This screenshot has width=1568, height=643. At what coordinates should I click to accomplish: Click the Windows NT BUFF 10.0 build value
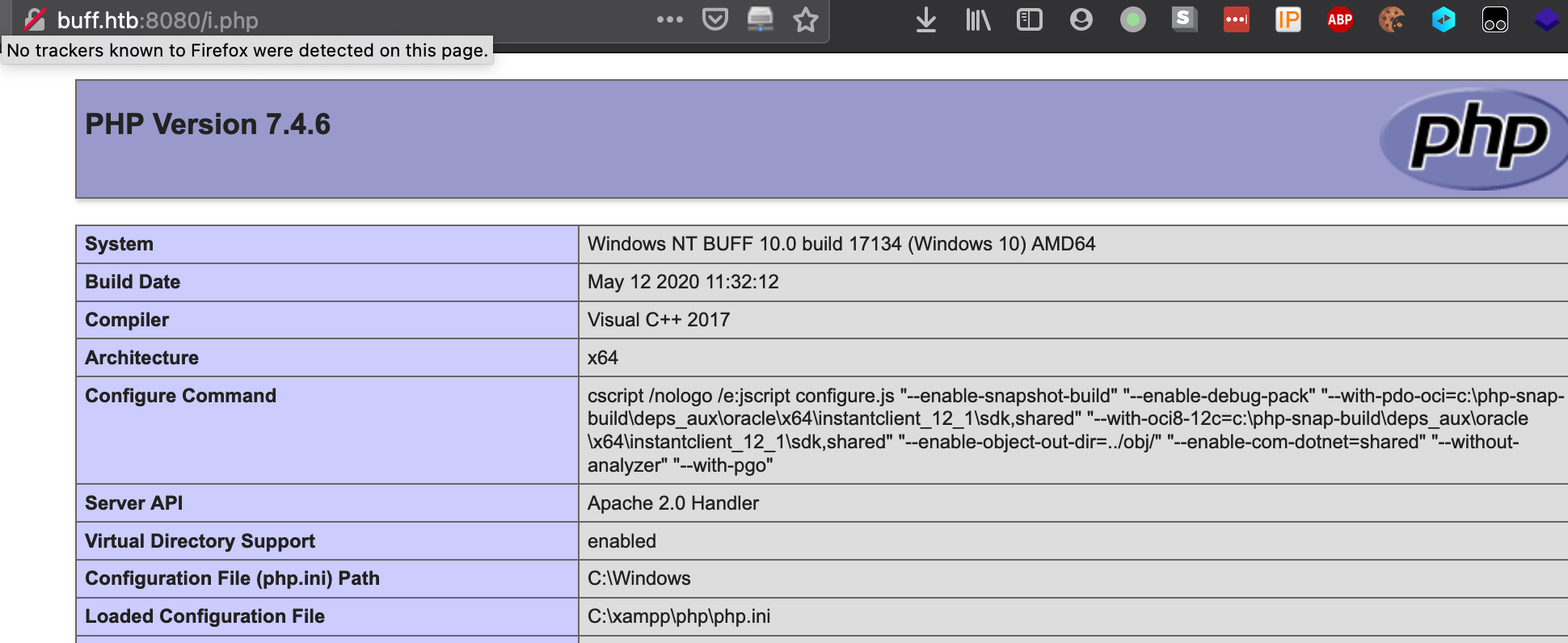click(x=841, y=244)
